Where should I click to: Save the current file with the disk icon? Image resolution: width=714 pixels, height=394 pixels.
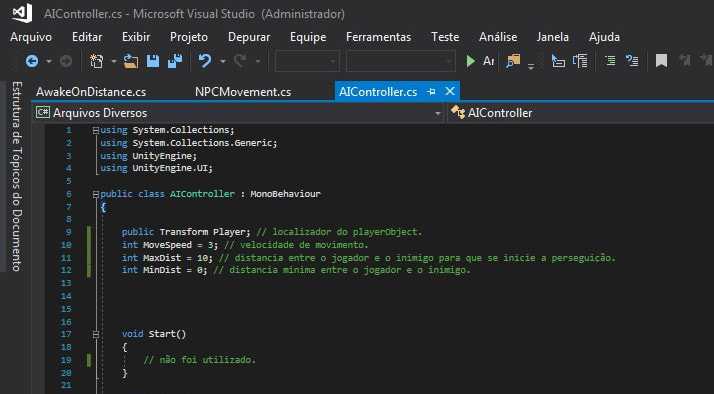point(153,61)
